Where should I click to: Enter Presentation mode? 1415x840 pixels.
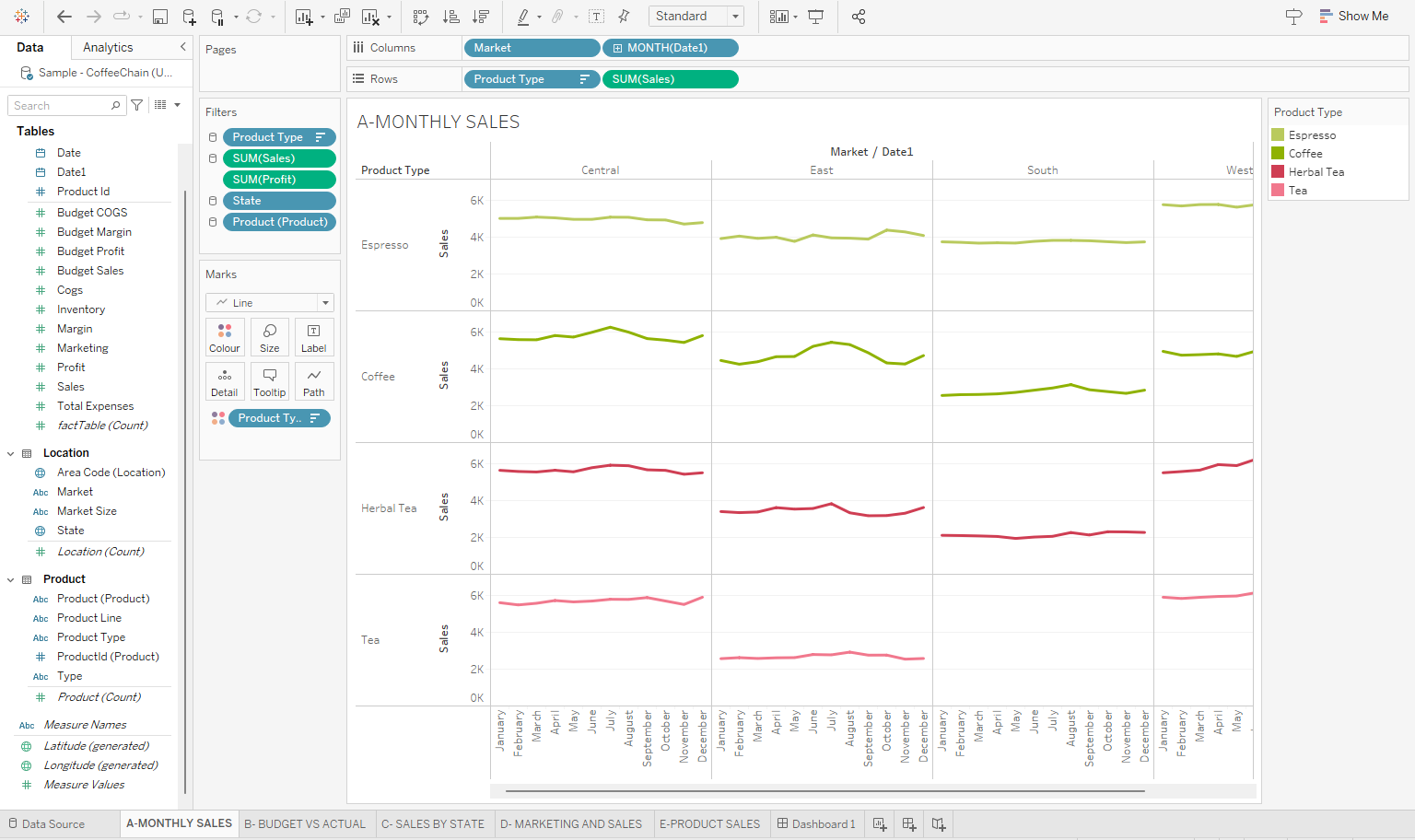click(816, 17)
